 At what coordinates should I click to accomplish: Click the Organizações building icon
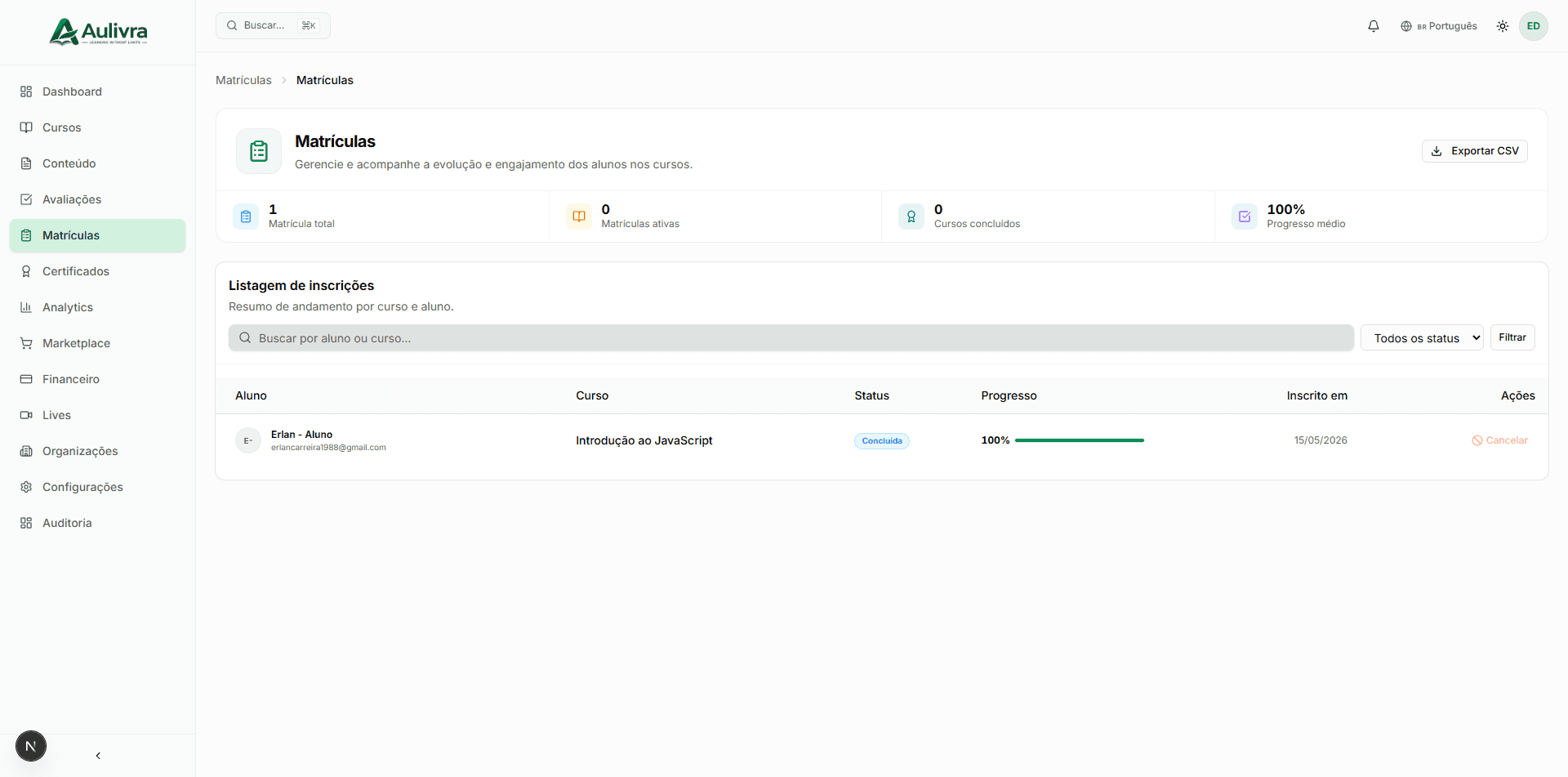click(26, 451)
